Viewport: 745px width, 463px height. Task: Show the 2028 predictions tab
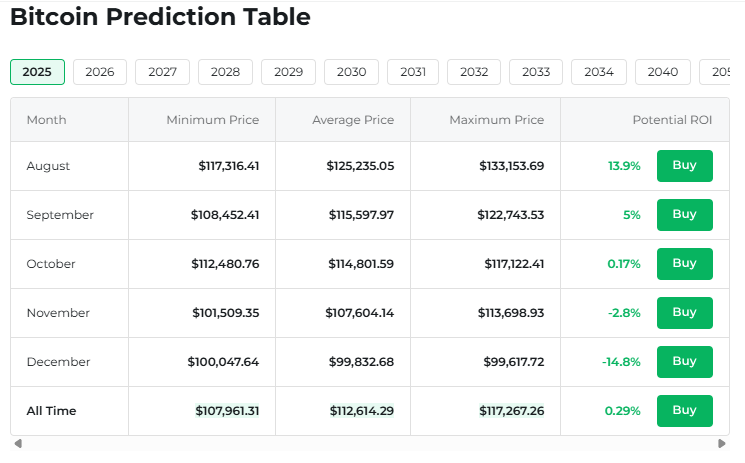(x=225, y=72)
